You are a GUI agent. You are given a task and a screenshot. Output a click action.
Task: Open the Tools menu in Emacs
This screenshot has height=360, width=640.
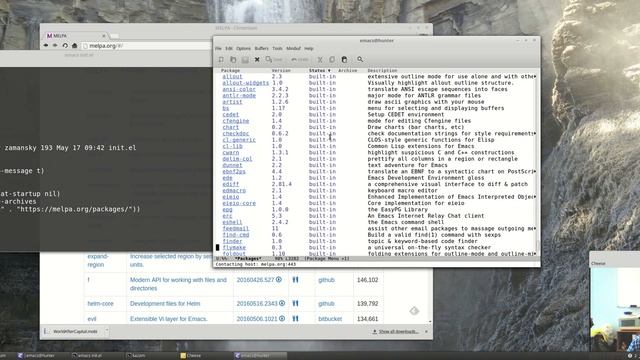pos(277,49)
